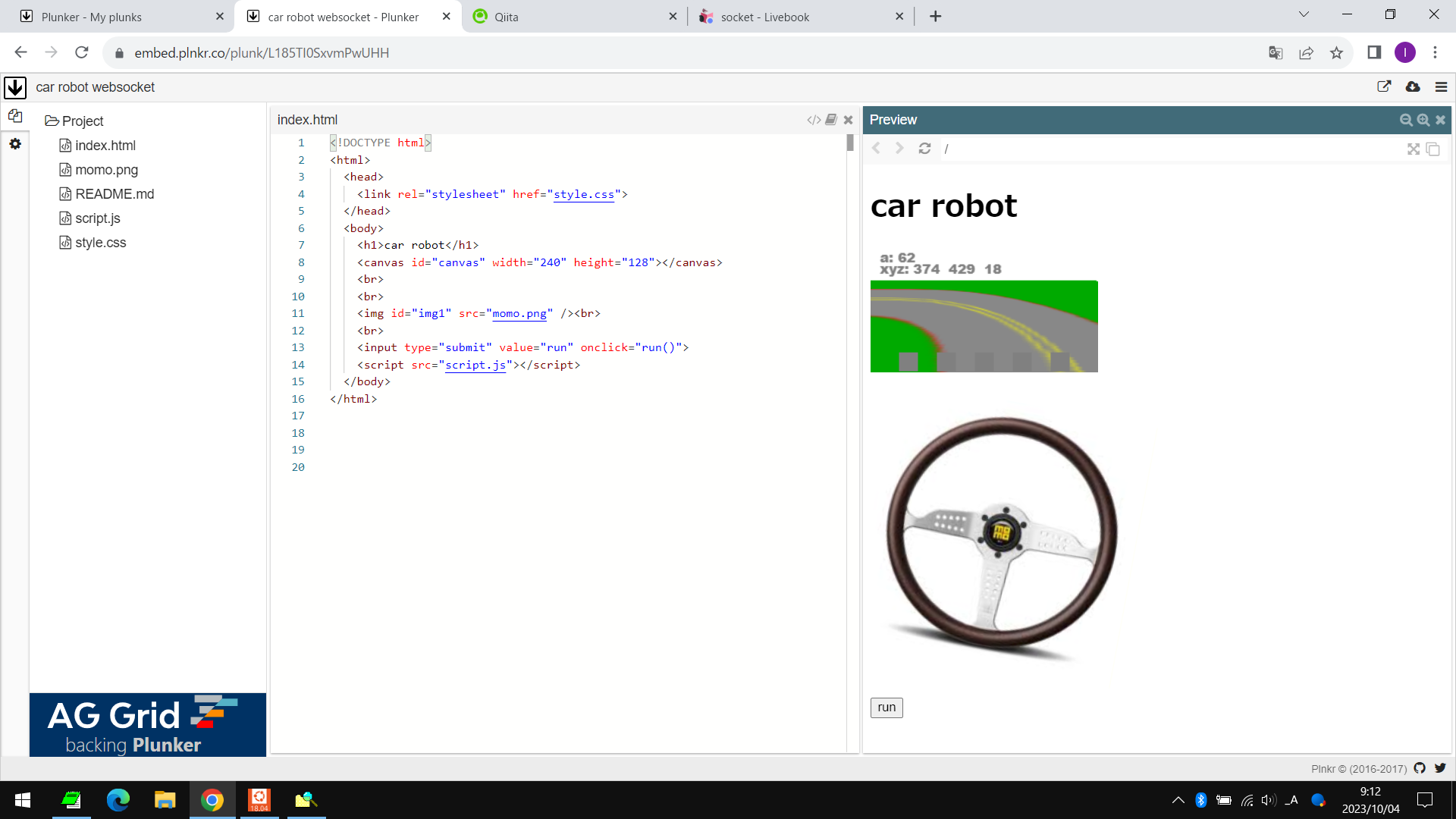The width and height of the screenshot is (1456, 819).
Task: Toggle the book icon in editor header
Action: tap(831, 120)
